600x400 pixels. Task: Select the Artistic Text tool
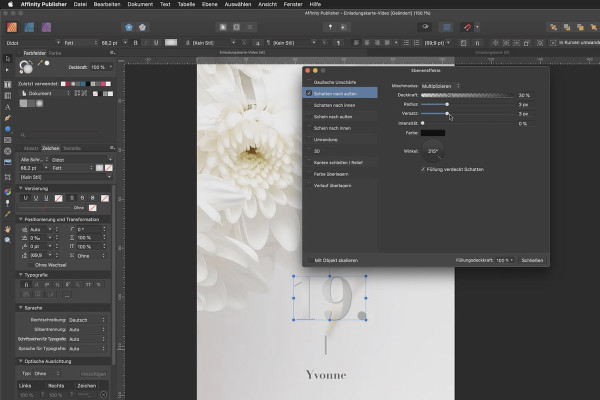click(8, 107)
